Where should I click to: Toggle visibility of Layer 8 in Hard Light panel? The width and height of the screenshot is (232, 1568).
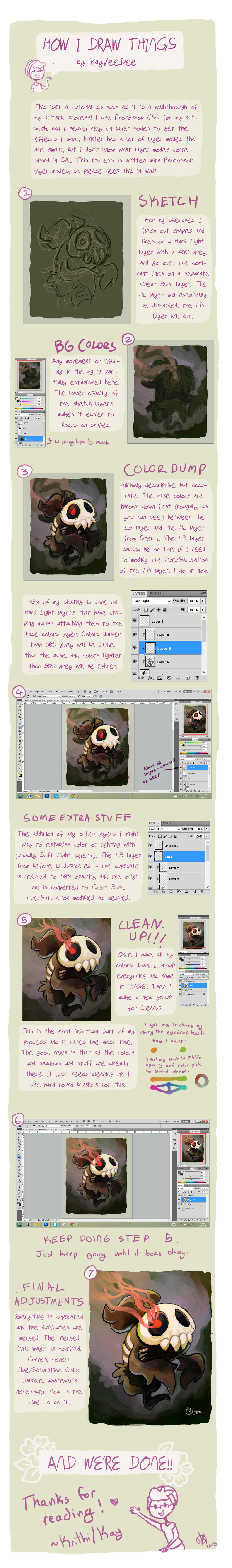[x=135, y=635]
